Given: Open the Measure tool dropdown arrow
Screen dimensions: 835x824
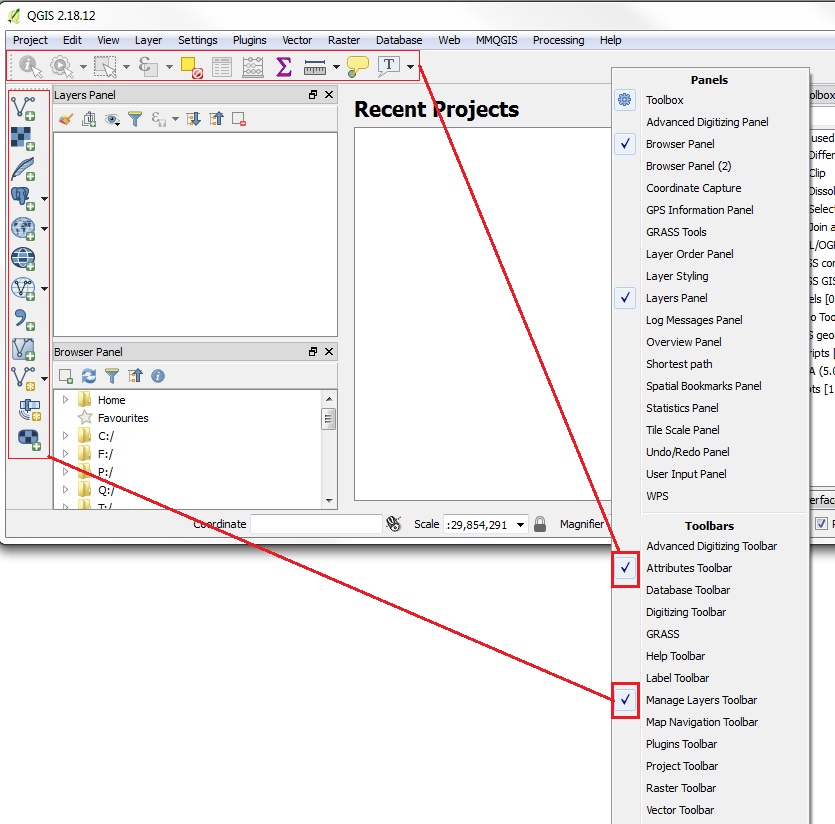Looking at the screenshot, I should click(x=336, y=67).
